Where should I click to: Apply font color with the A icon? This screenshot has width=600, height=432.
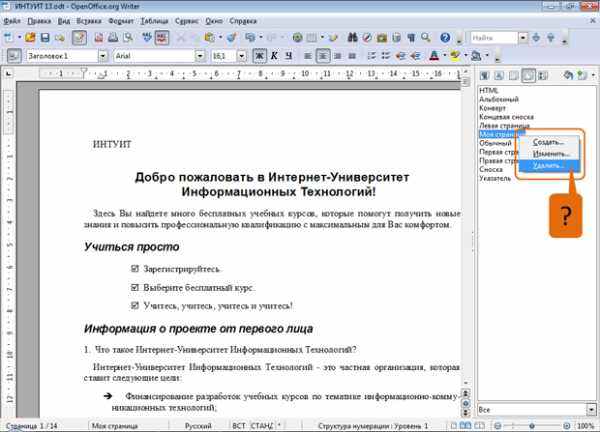pyautogui.click(x=434, y=56)
